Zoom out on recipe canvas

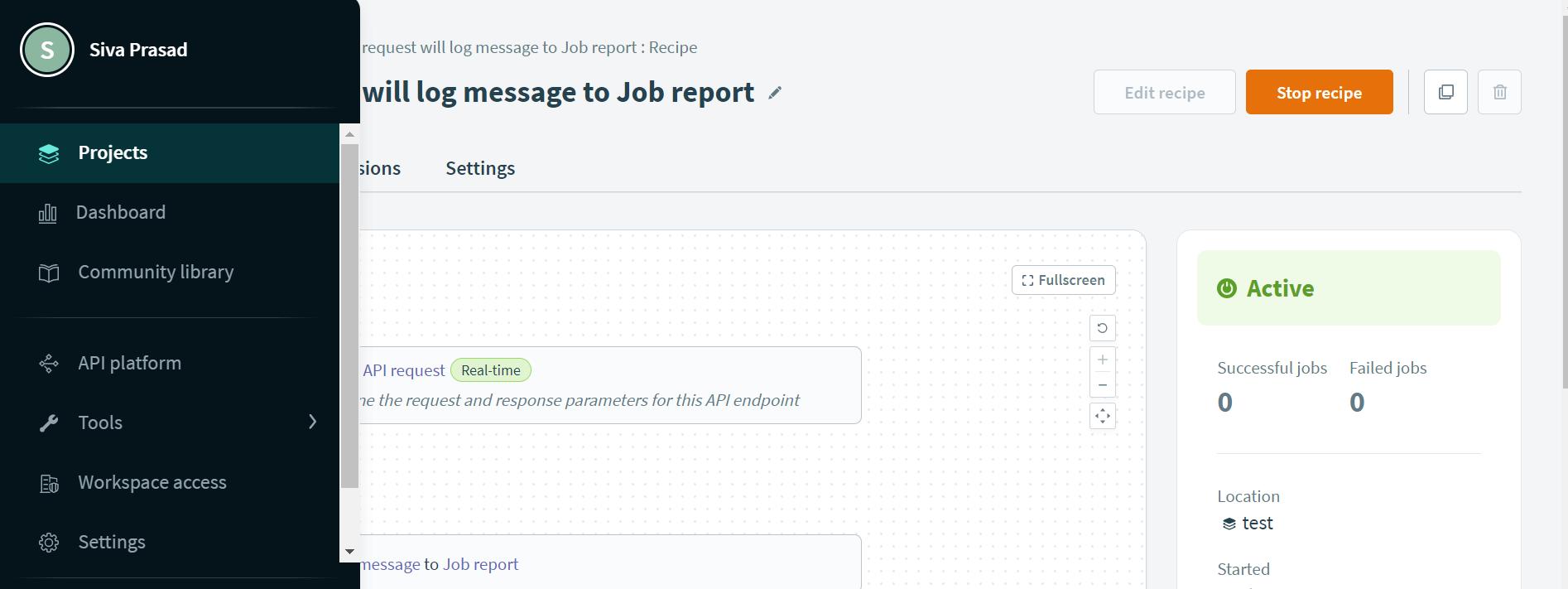pyautogui.click(x=1102, y=385)
